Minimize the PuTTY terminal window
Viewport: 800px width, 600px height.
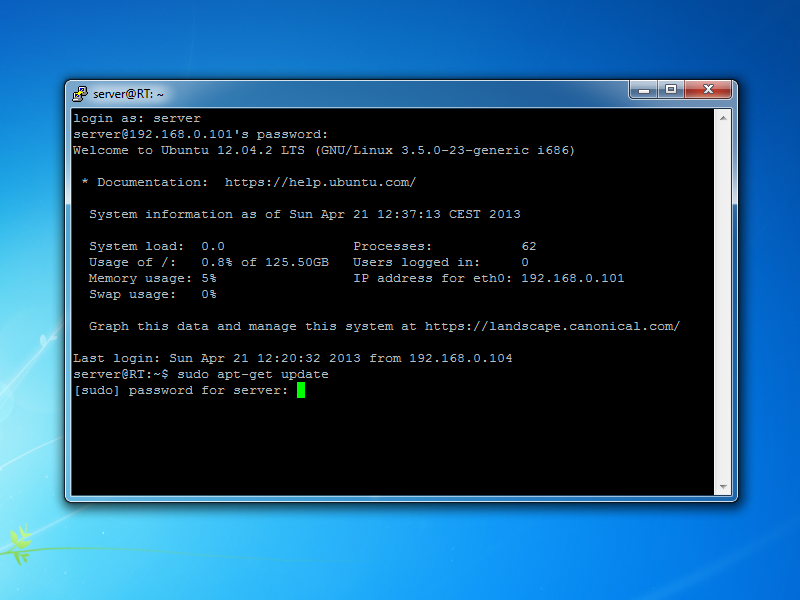coord(643,90)
